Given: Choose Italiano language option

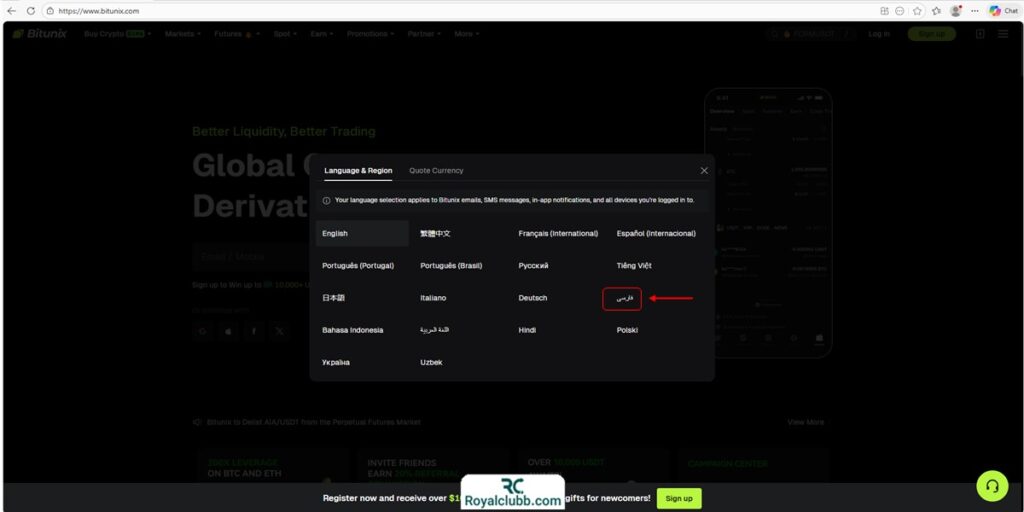Looking at the screenshot, I should 433,298.
